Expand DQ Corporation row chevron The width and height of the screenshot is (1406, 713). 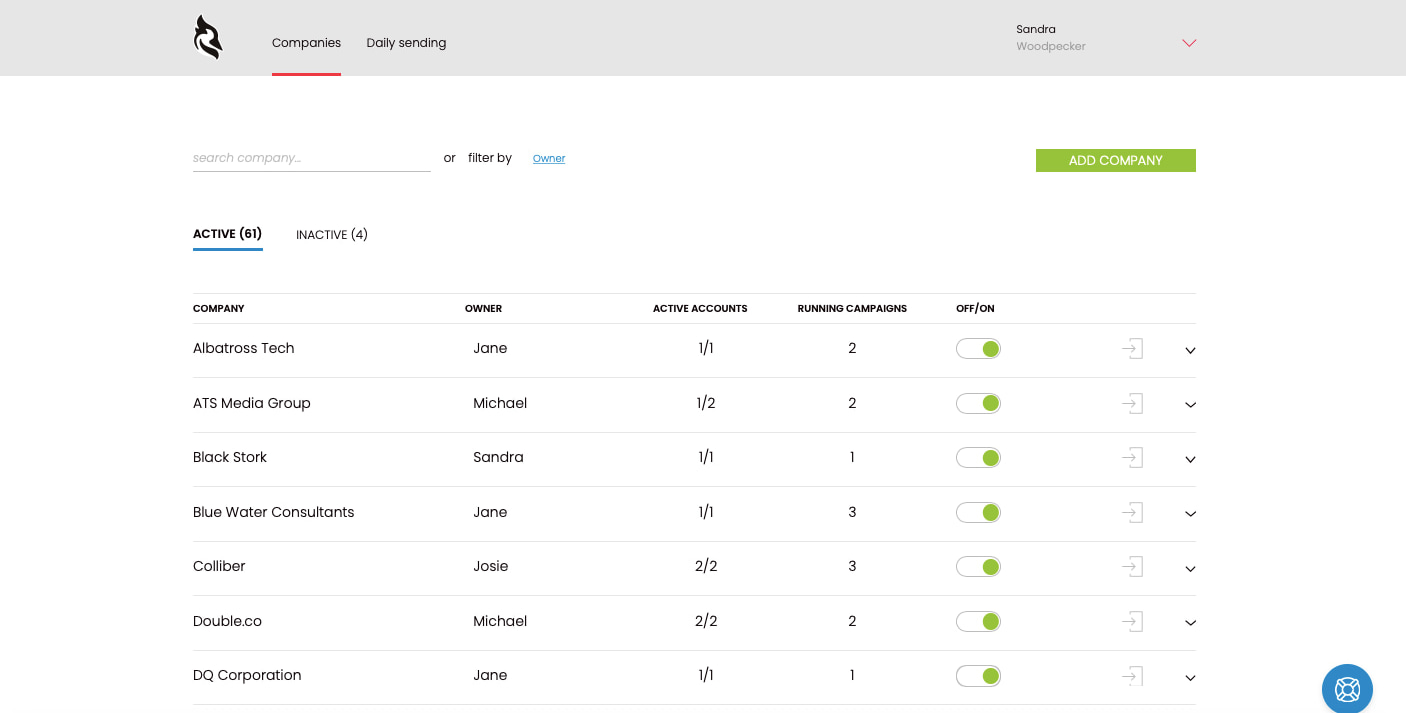coord(1190,678)
